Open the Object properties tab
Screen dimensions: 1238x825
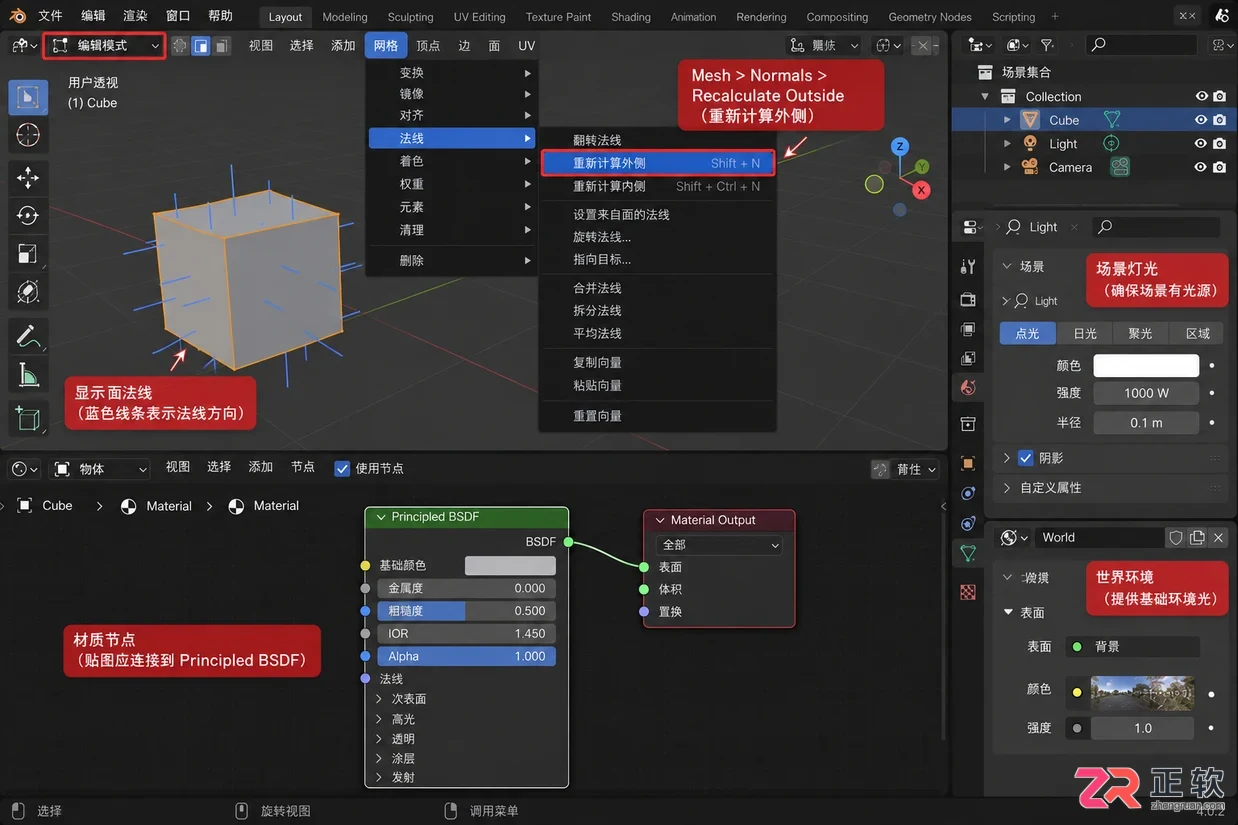coord(968,463)
